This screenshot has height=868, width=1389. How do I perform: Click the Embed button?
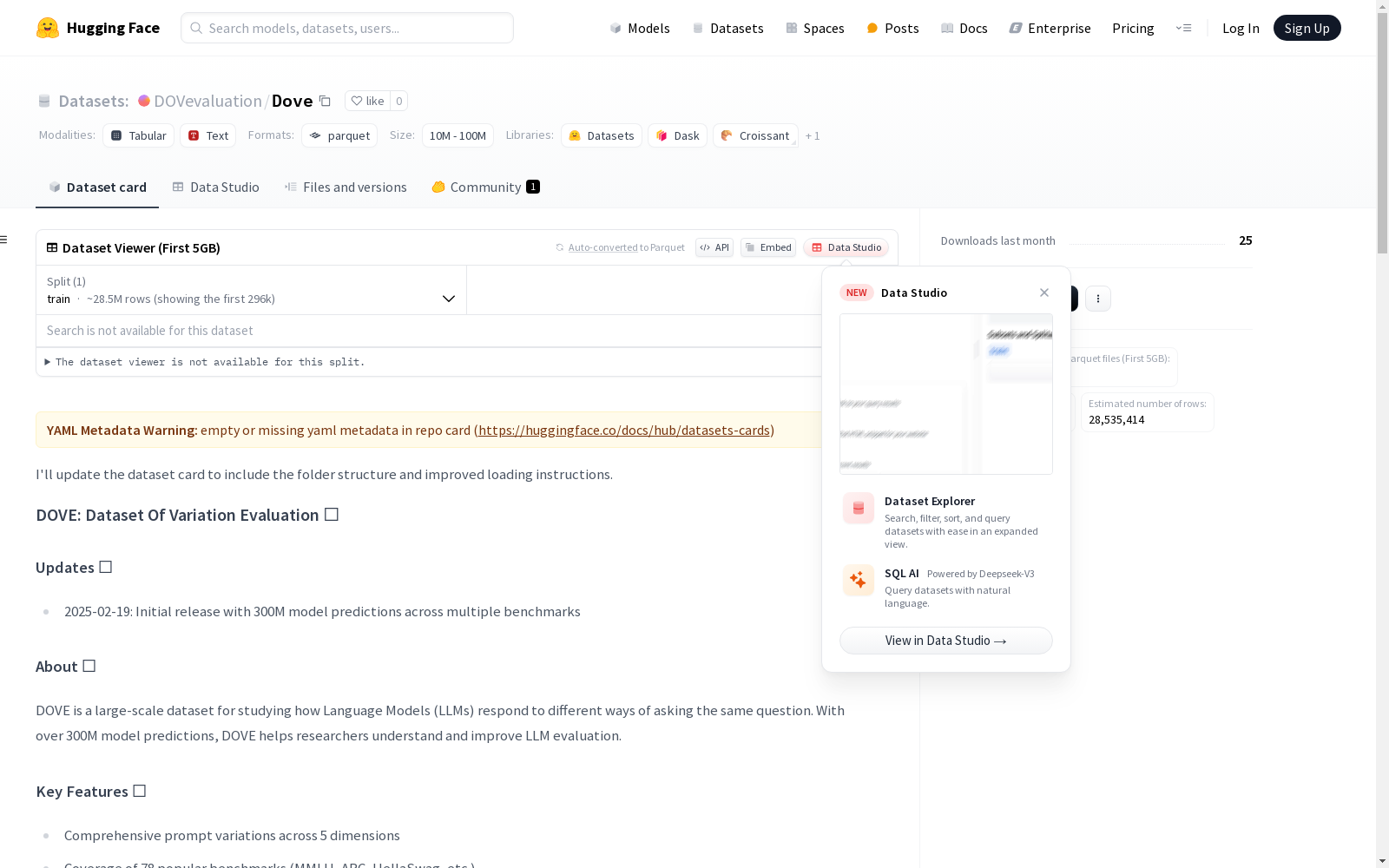click(768, 247)
